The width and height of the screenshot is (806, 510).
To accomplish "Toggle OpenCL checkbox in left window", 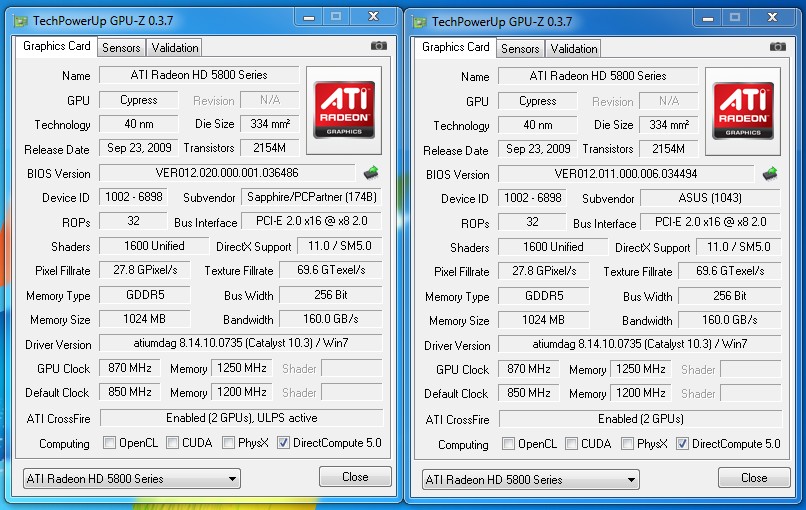I will coord(109,443).
